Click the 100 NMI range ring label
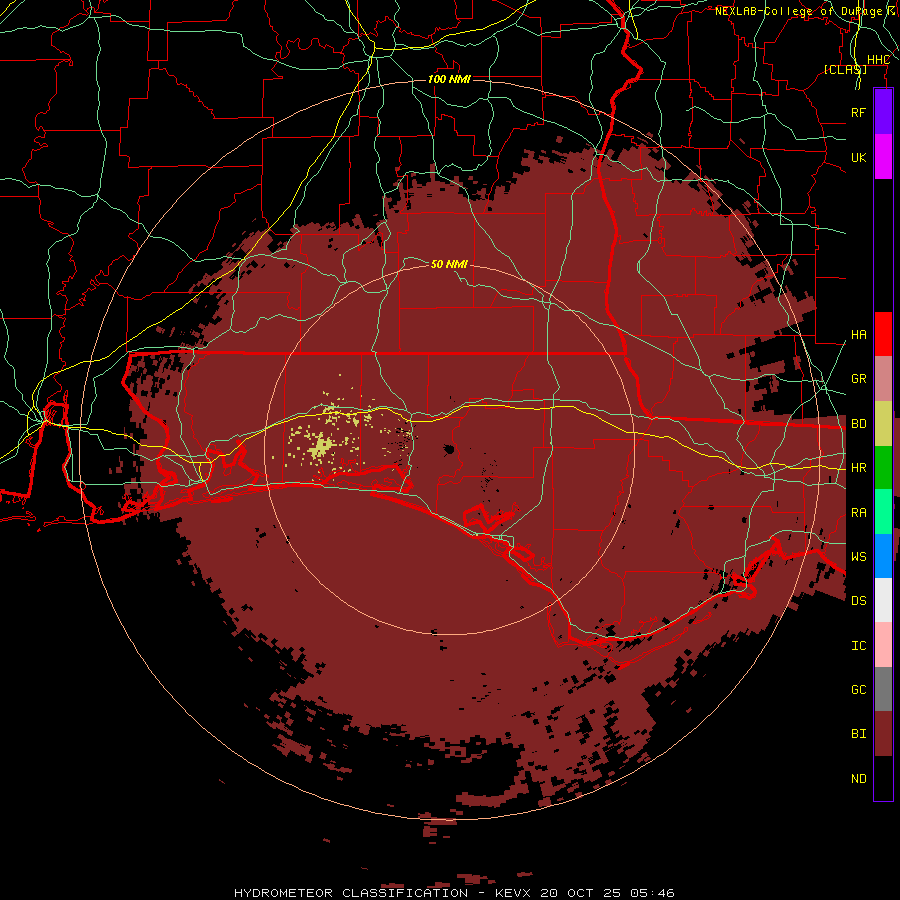 pyautogui.click(x=449, y=79)
